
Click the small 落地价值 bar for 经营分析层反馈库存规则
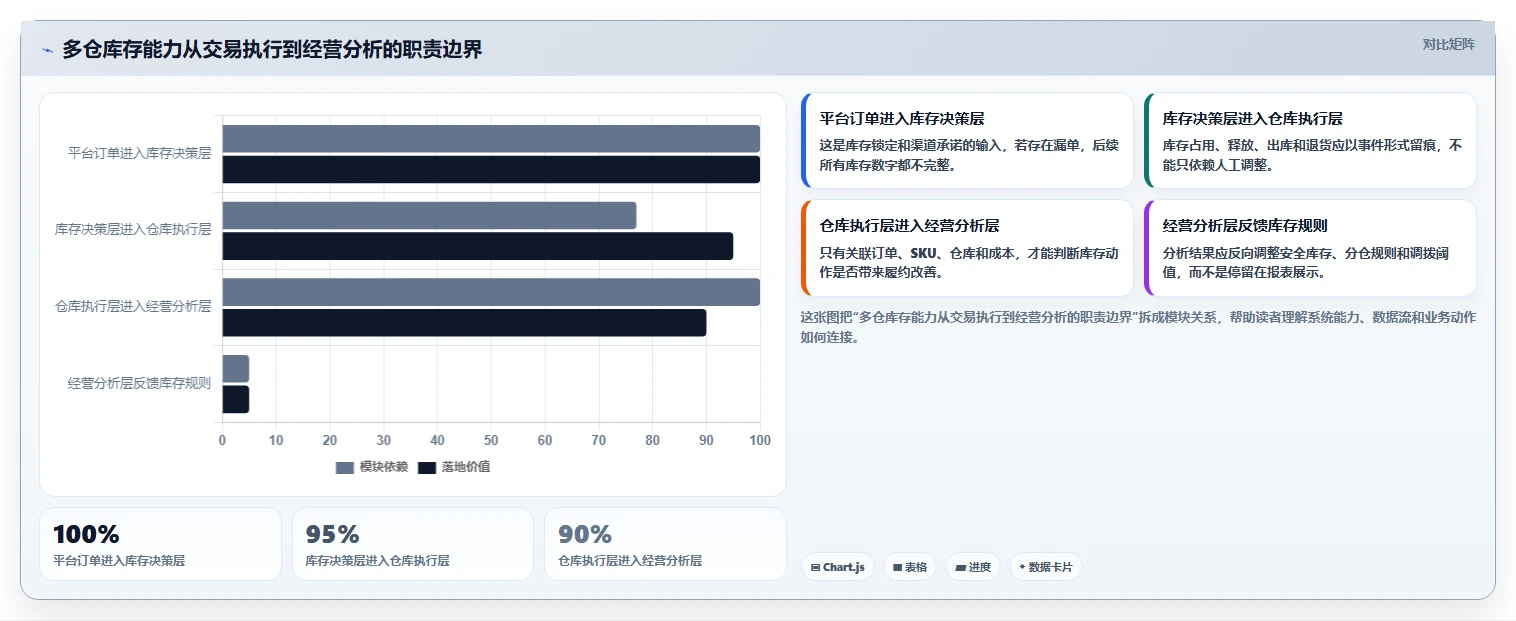pos(235,399)
